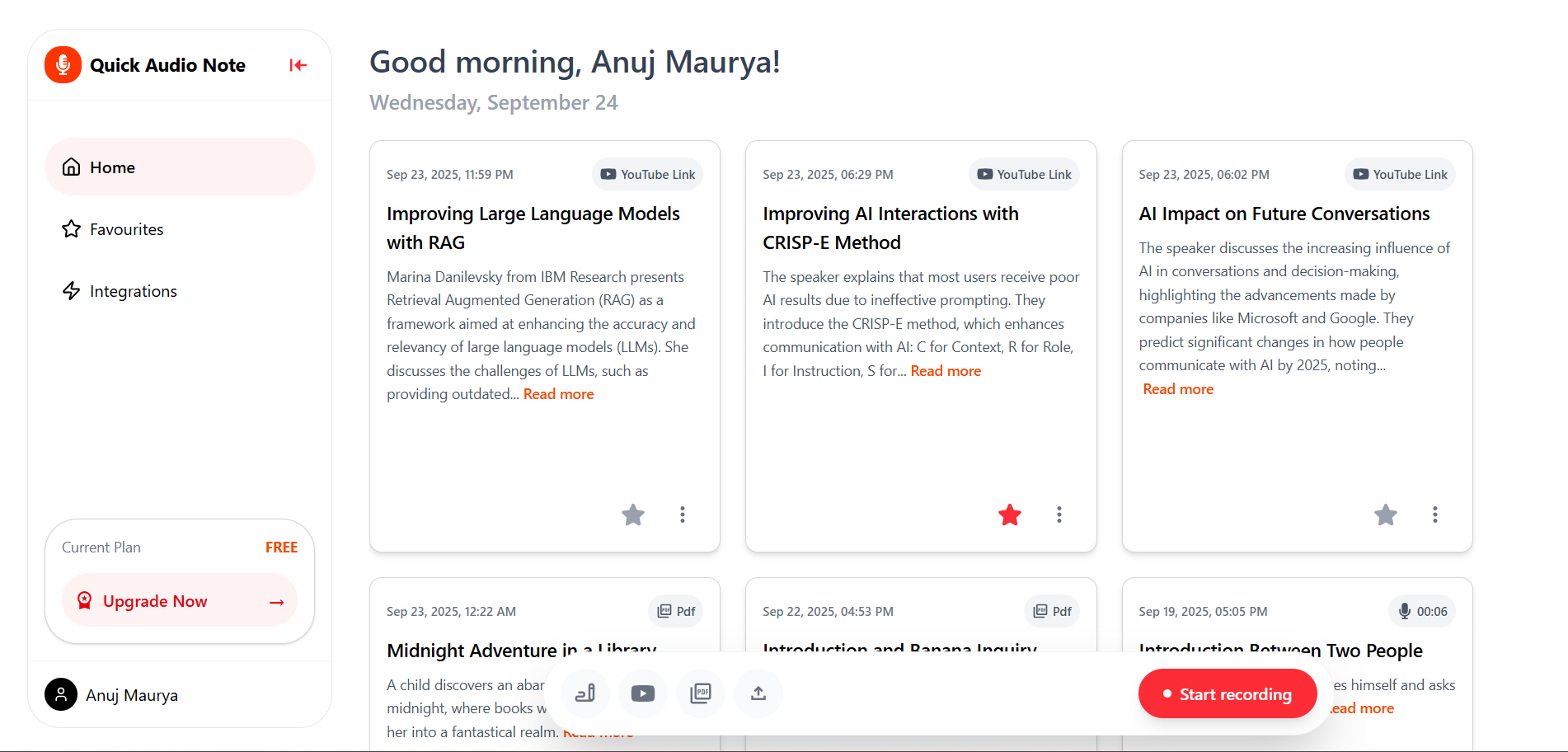
Task: Open the YouTube link input from the bottom toolbar
Action: tap(643, 693)
